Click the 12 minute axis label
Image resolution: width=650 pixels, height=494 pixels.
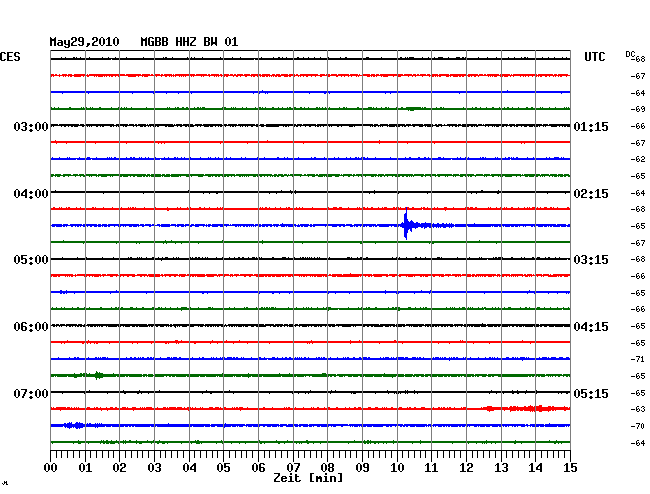[x=466, y=468]
